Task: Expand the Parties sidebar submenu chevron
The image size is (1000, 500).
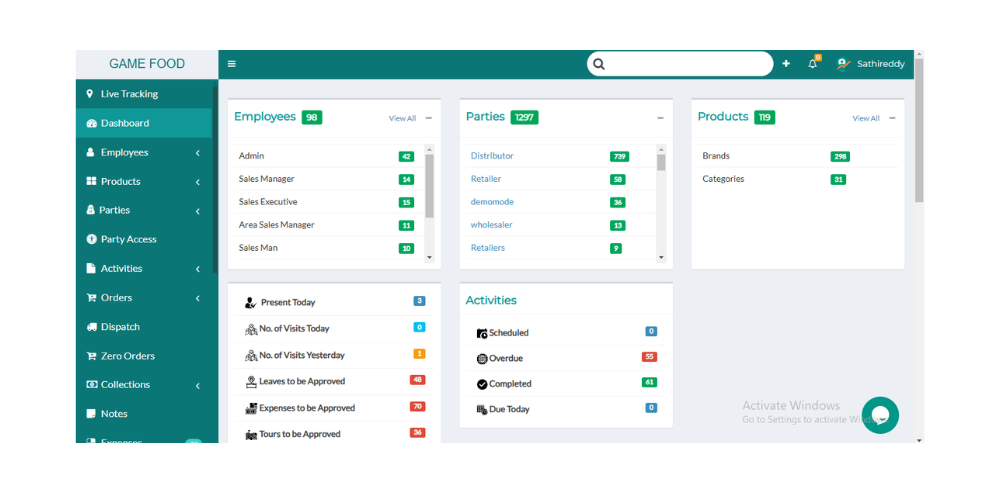Action: pos(198,211)
